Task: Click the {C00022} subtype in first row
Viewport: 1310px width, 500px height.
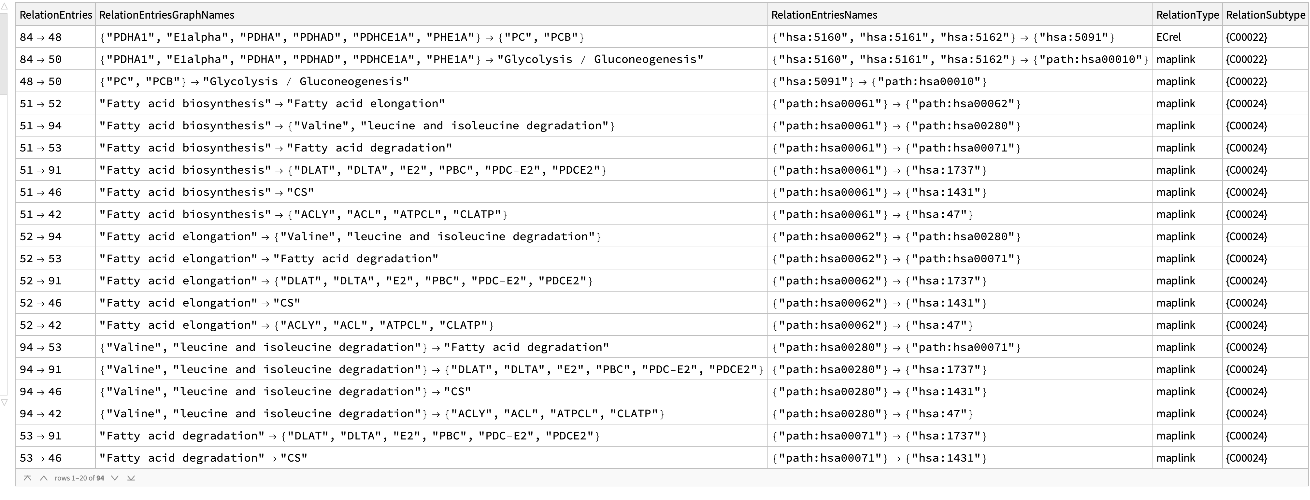Action: pos(1245,37)
